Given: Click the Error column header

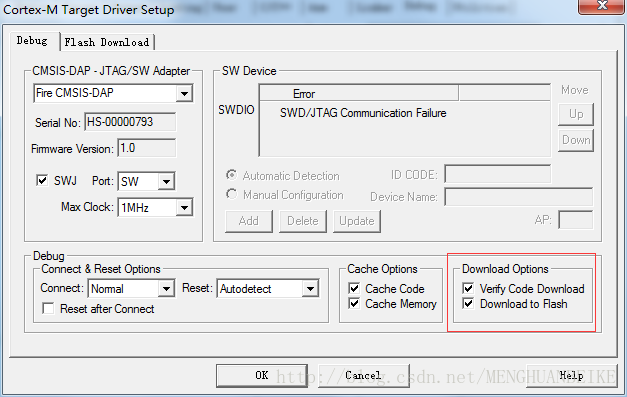Looking at the screenshot, I should pyautogui.click(x=359, y=94).
